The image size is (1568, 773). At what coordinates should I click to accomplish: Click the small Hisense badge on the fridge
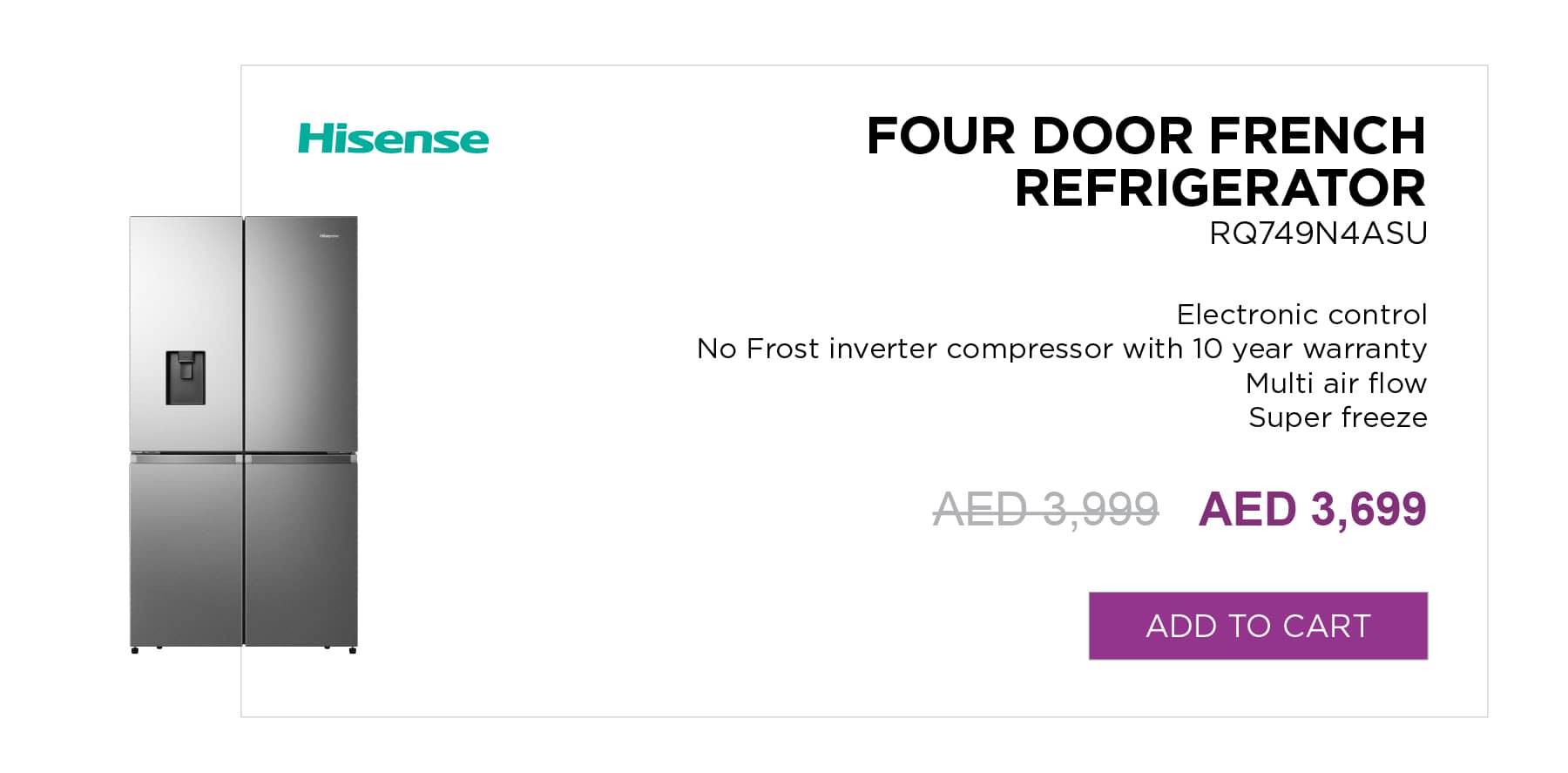tap(328, 236)
